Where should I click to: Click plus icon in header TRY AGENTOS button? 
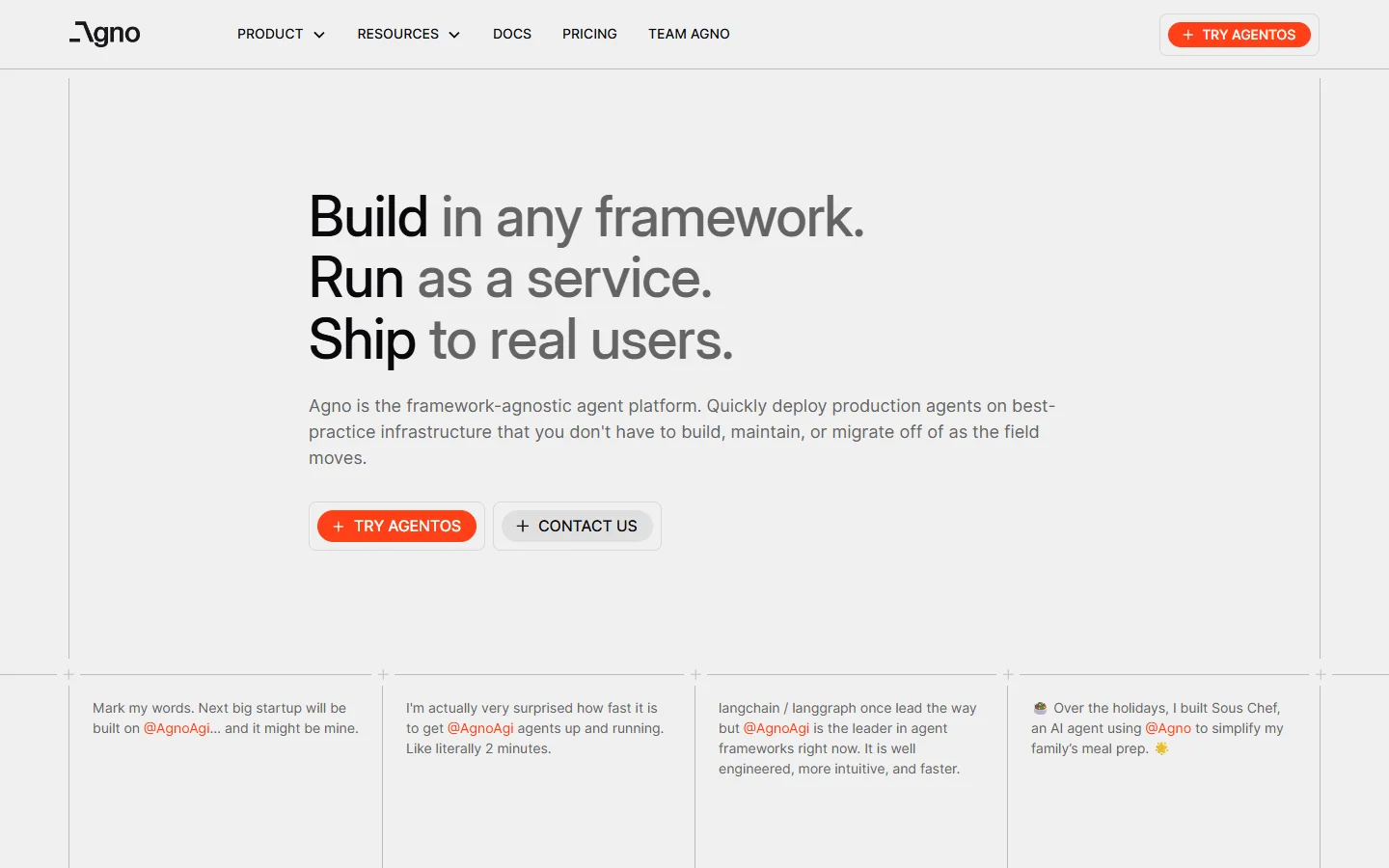pyautogui.click(x=1188, y=35)
